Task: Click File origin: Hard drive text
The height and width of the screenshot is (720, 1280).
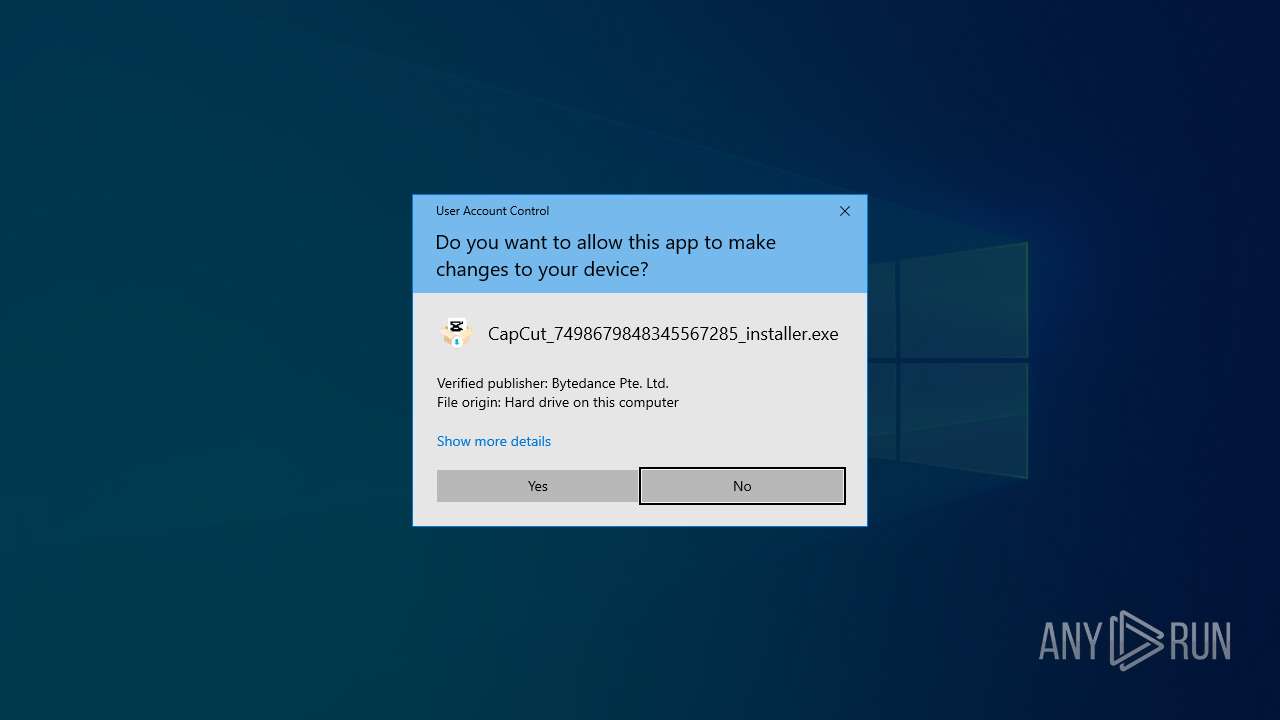Action: [x=558, y=402]
